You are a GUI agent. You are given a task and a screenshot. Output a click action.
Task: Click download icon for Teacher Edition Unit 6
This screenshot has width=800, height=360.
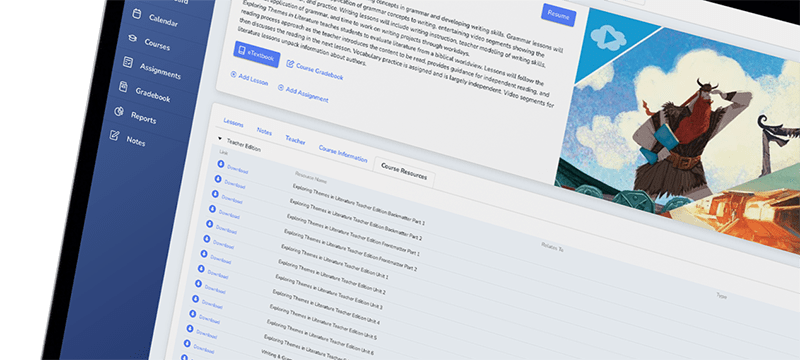click(195, 299)
